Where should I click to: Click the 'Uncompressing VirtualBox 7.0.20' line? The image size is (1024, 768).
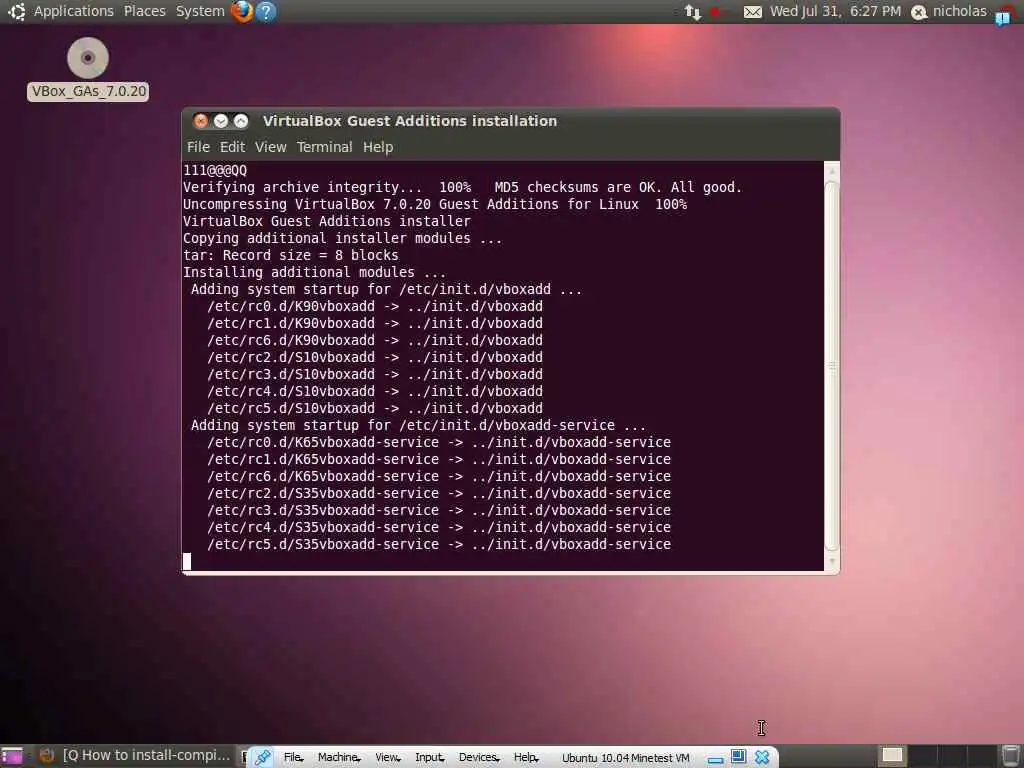[435, 204]
